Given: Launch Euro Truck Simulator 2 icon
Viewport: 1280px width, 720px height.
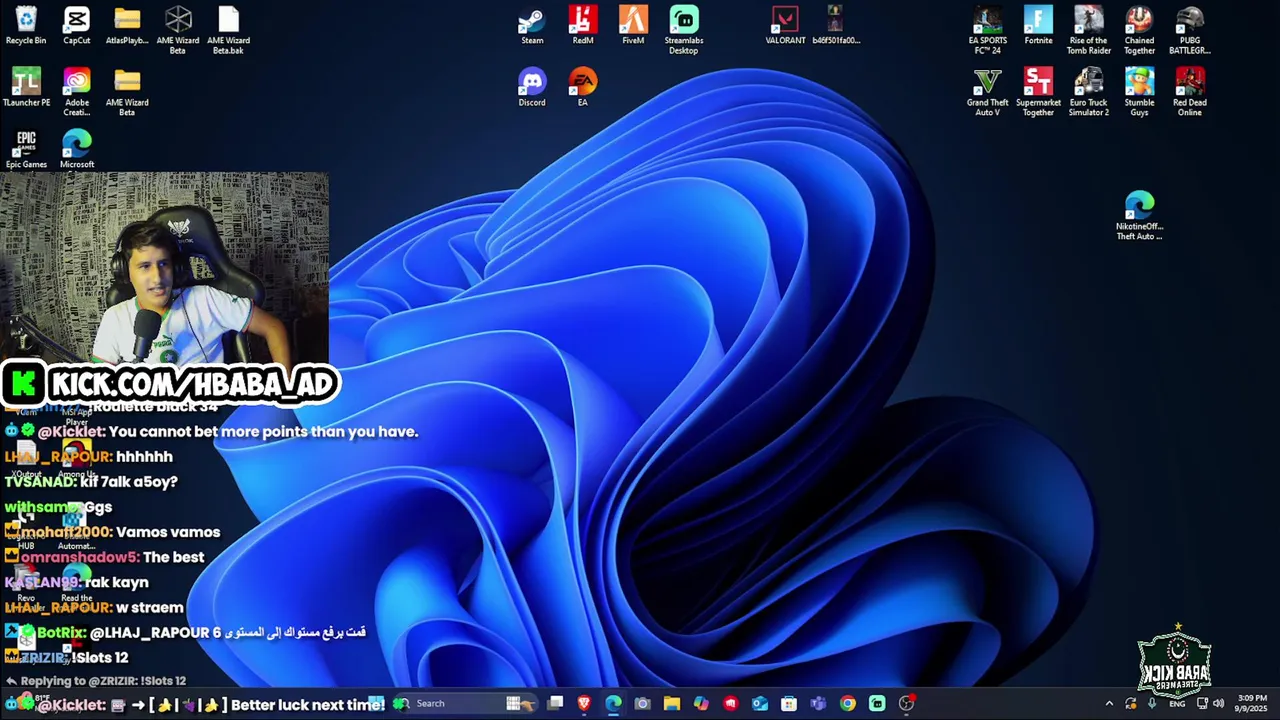Looking at the screenshot, I should pyautogui.click(x=1089, y=92).
